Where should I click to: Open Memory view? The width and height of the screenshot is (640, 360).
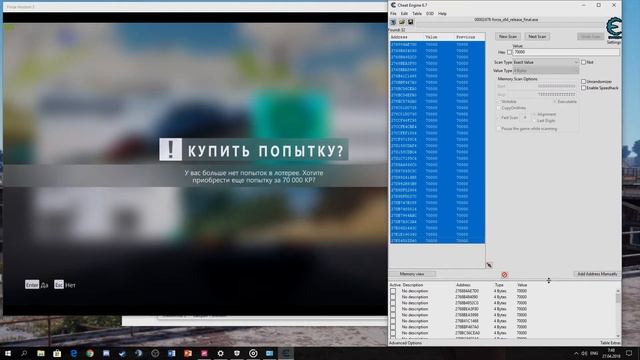412,274
